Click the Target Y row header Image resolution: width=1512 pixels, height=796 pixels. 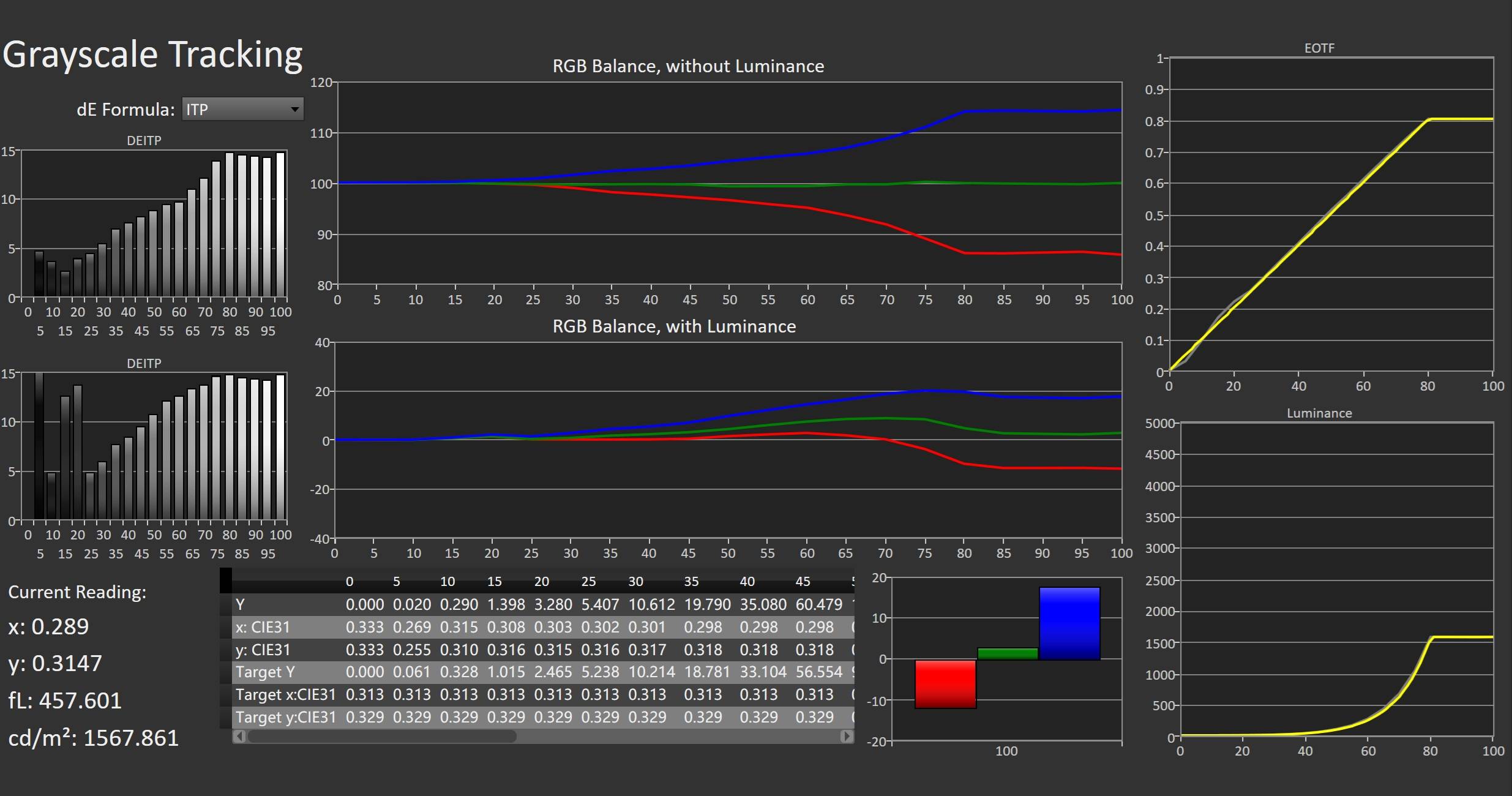(265, 672)
